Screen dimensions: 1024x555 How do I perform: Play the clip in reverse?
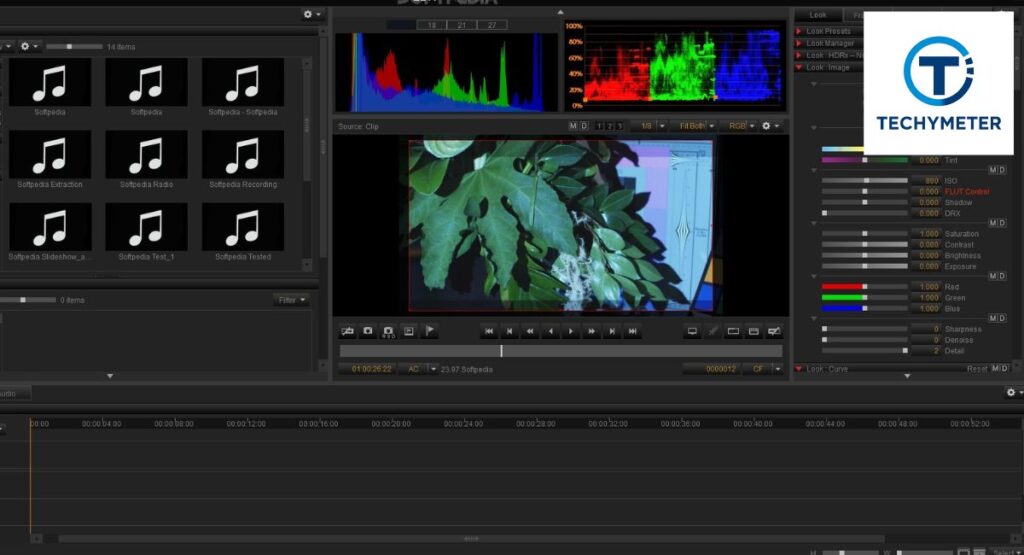pos(551,332)
